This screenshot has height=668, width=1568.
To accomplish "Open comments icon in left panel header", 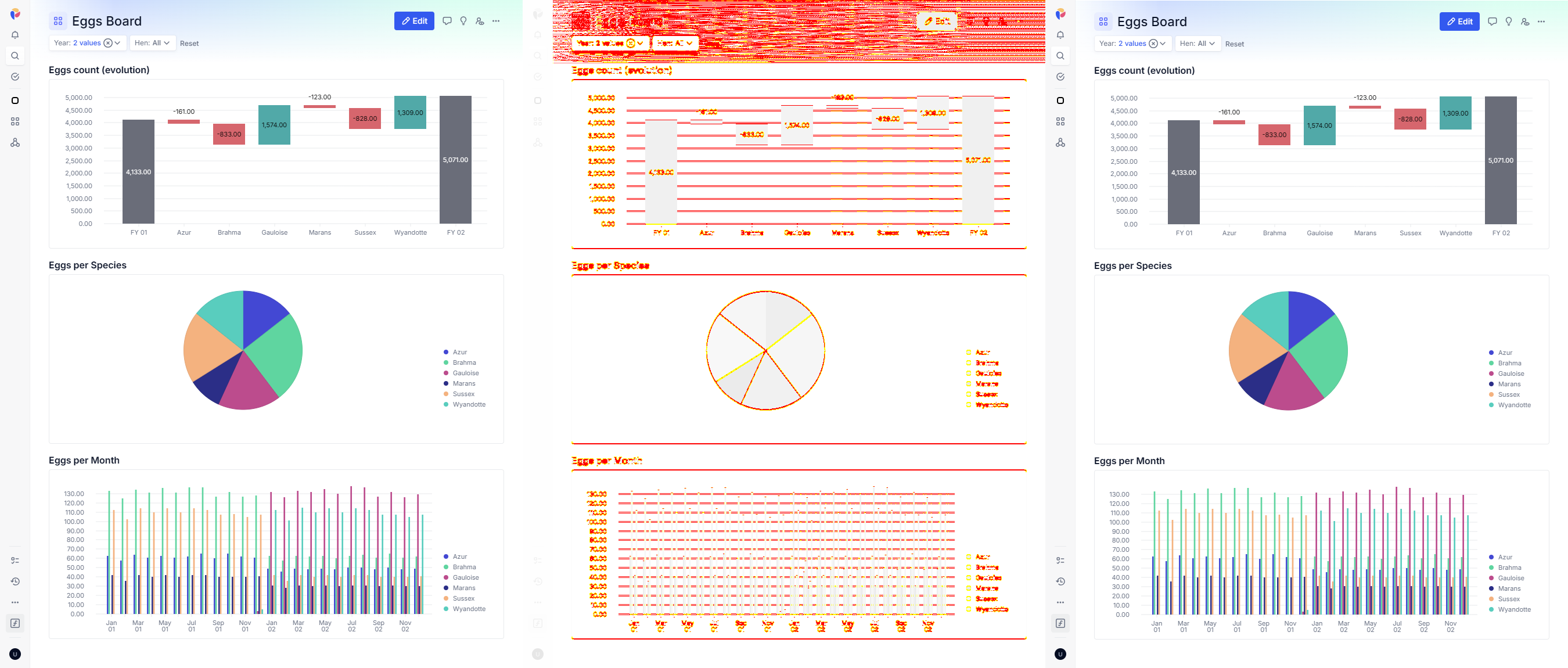I will point(447,21).
